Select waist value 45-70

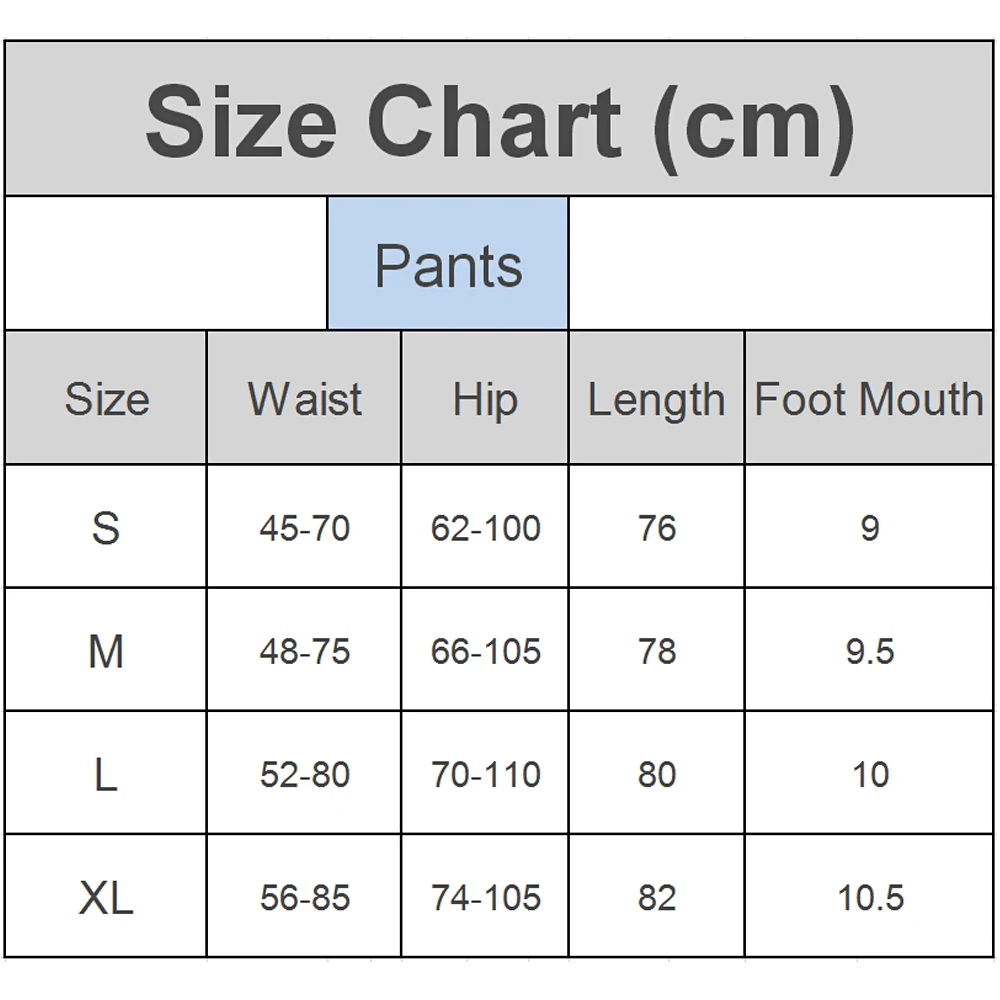[304, 527]
